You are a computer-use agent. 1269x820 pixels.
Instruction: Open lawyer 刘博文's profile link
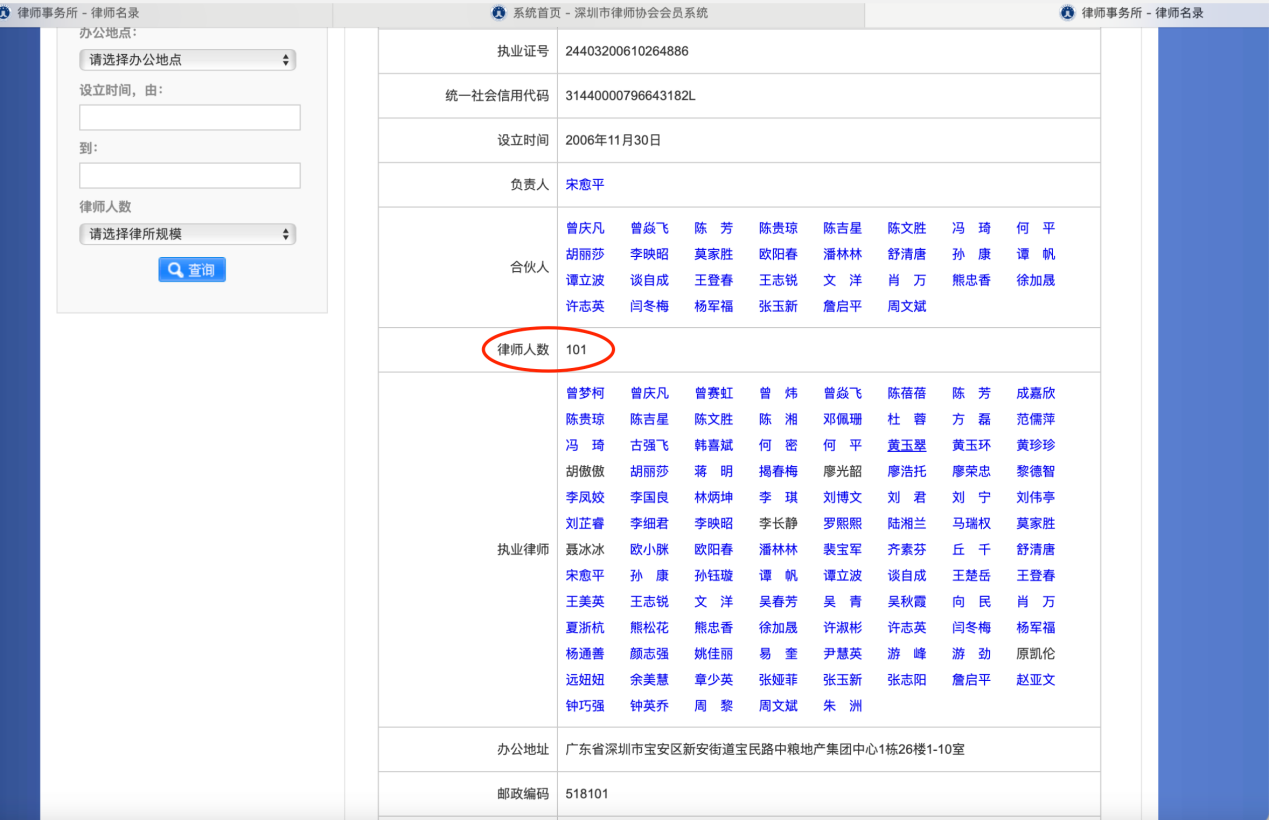click(843, 497)
